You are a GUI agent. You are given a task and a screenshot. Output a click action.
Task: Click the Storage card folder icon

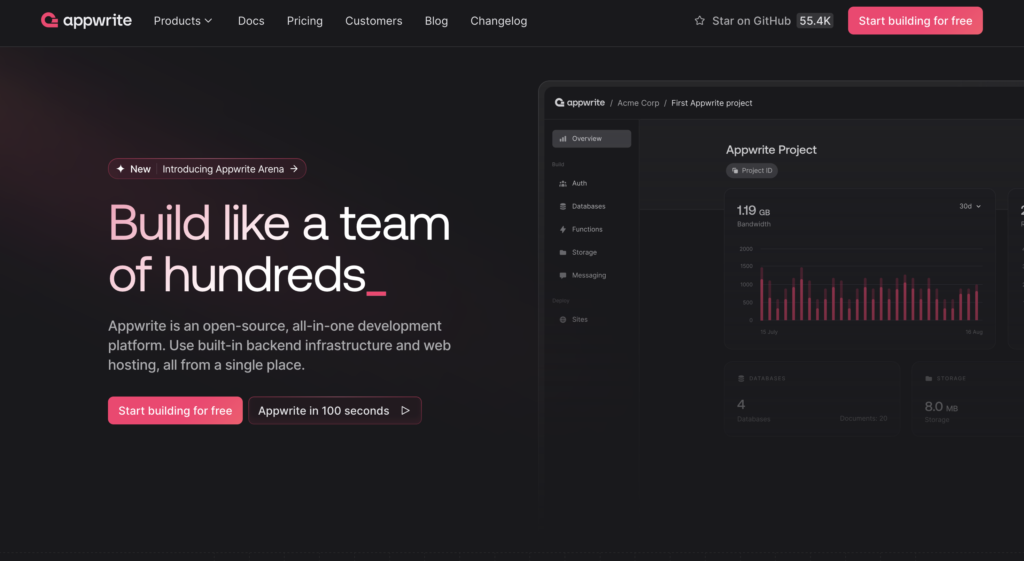pyautogui.click(x=929, y=379)
